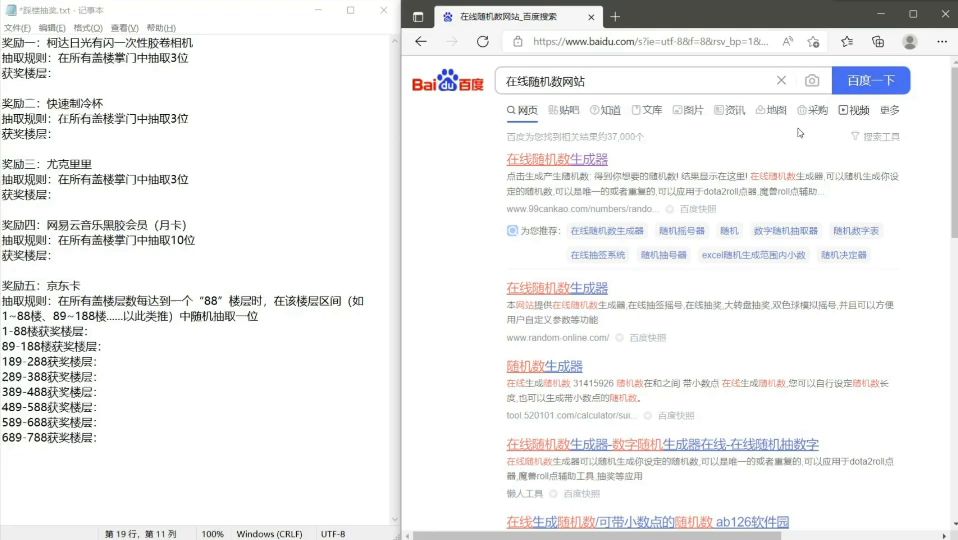The height and width of the screenshot is (540, 958).
Task: Refresh the Baidu search page
Action: click(483, 42)
